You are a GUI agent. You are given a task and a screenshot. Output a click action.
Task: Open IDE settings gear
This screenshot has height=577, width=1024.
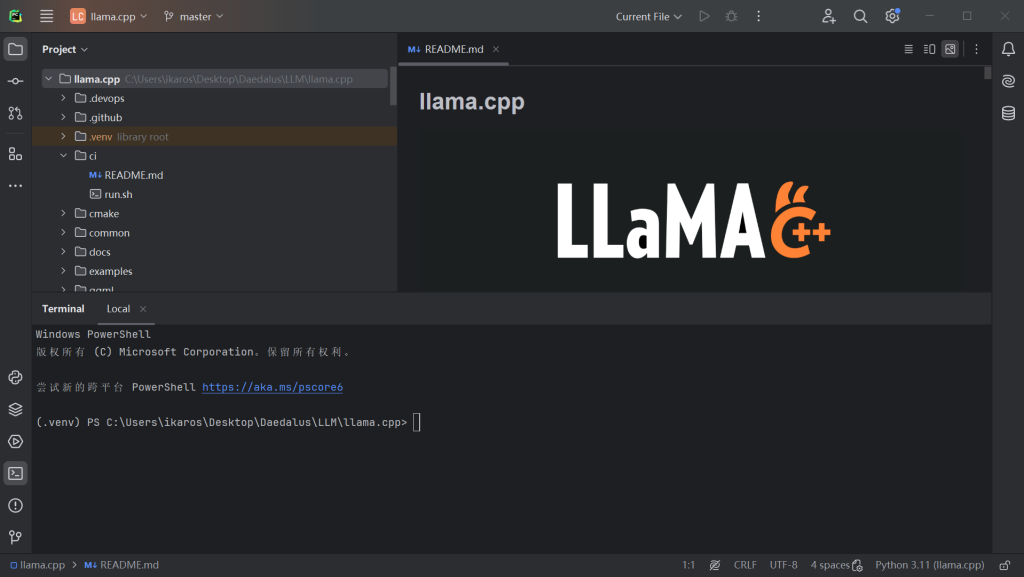893,16
